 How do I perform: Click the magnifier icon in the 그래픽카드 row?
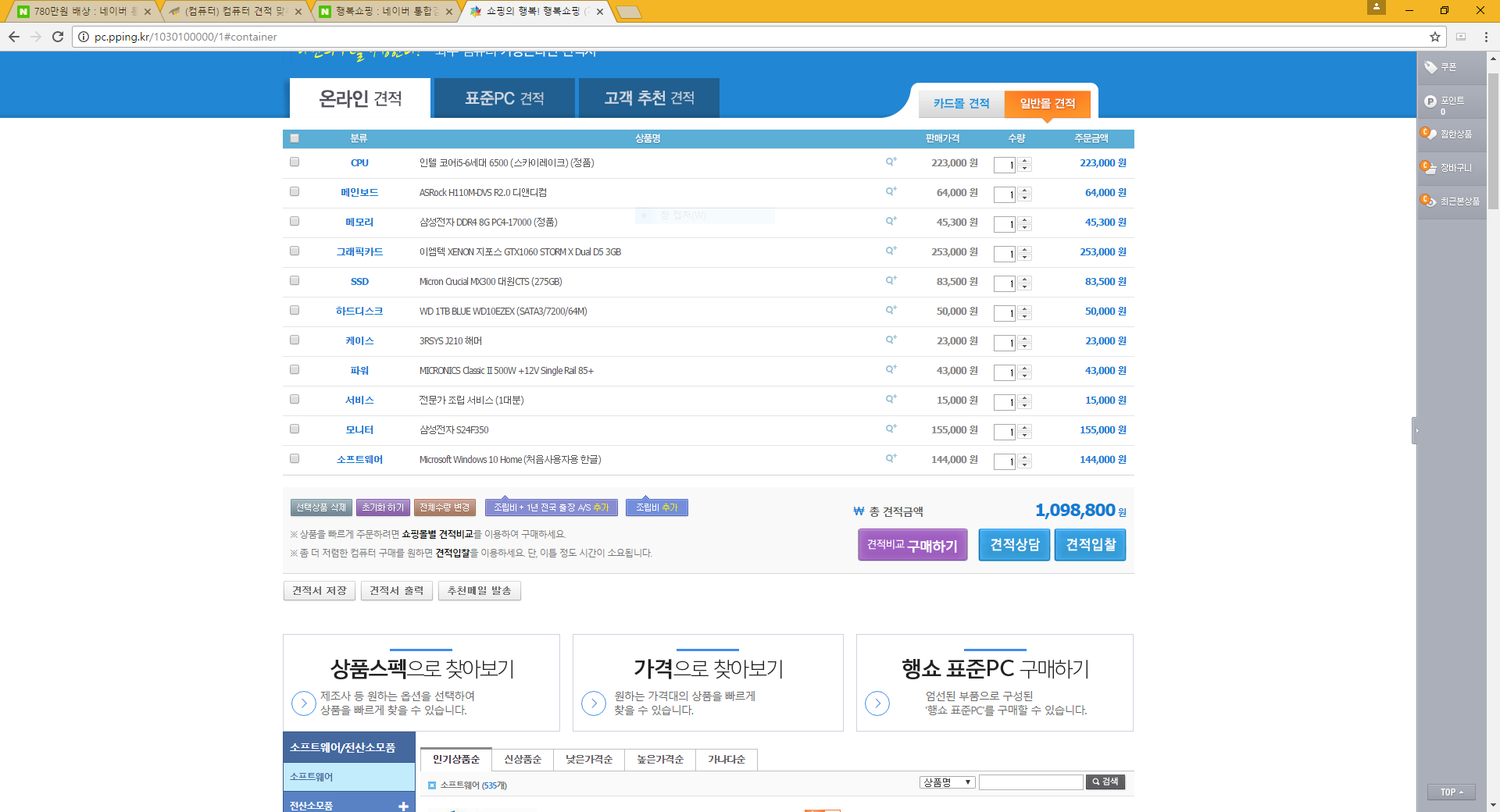point(891,251)
